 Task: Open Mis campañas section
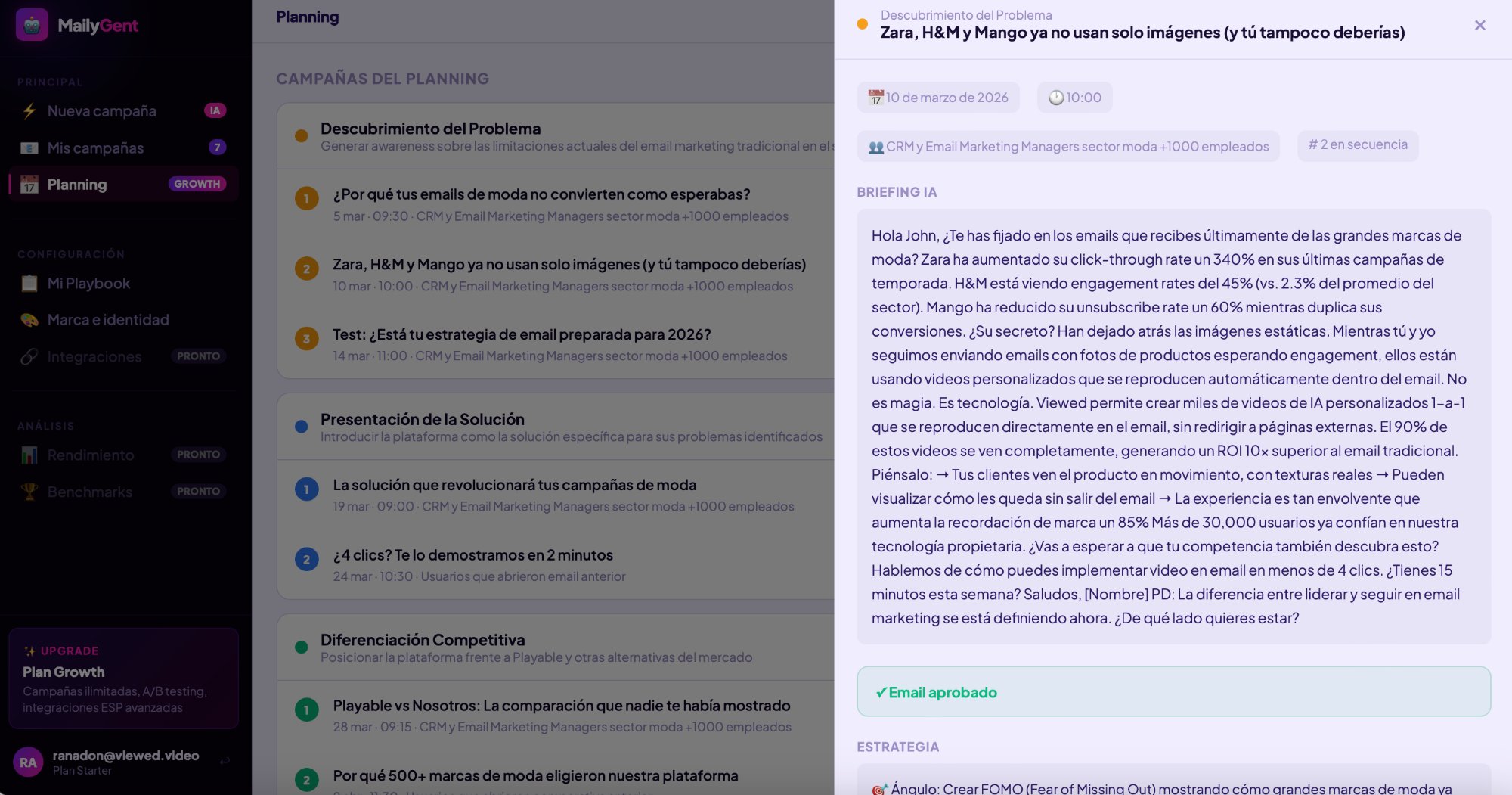pos(124,148)
